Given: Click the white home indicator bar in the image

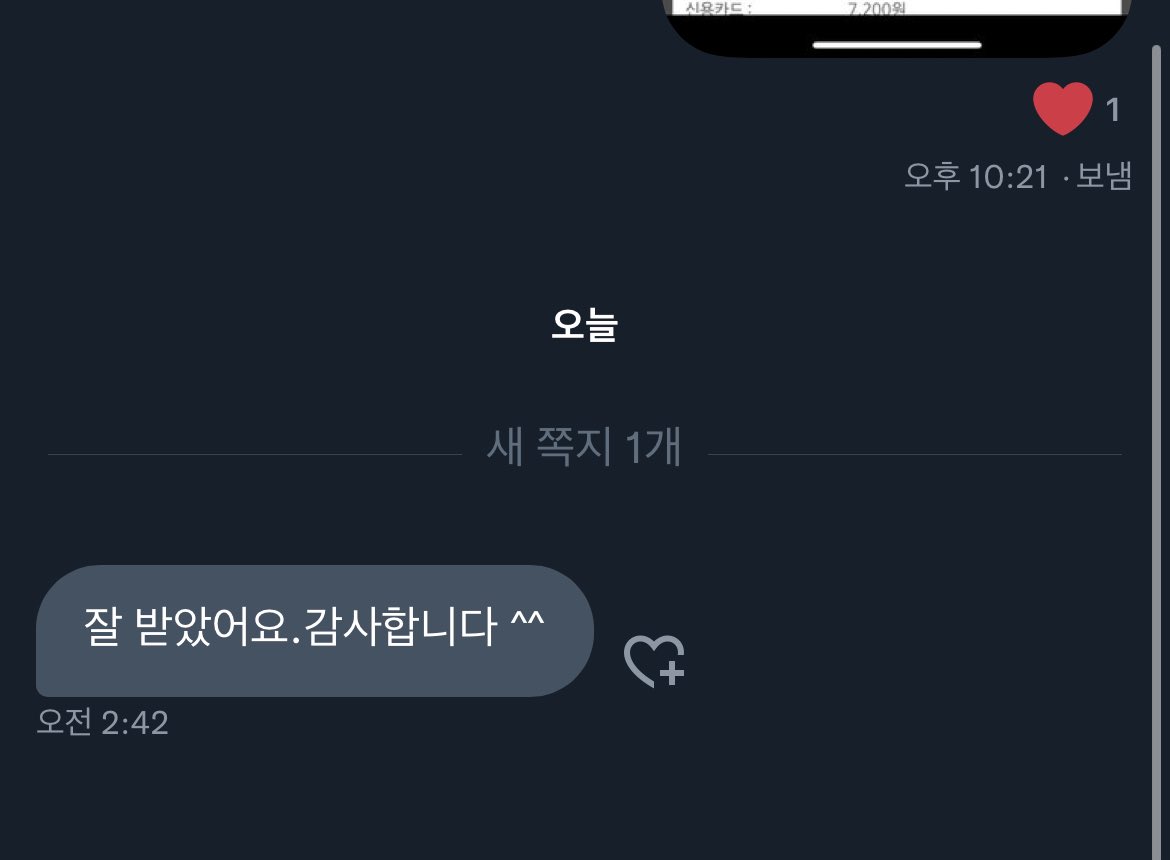Looking at the screenshot, I should pos(897,45).
